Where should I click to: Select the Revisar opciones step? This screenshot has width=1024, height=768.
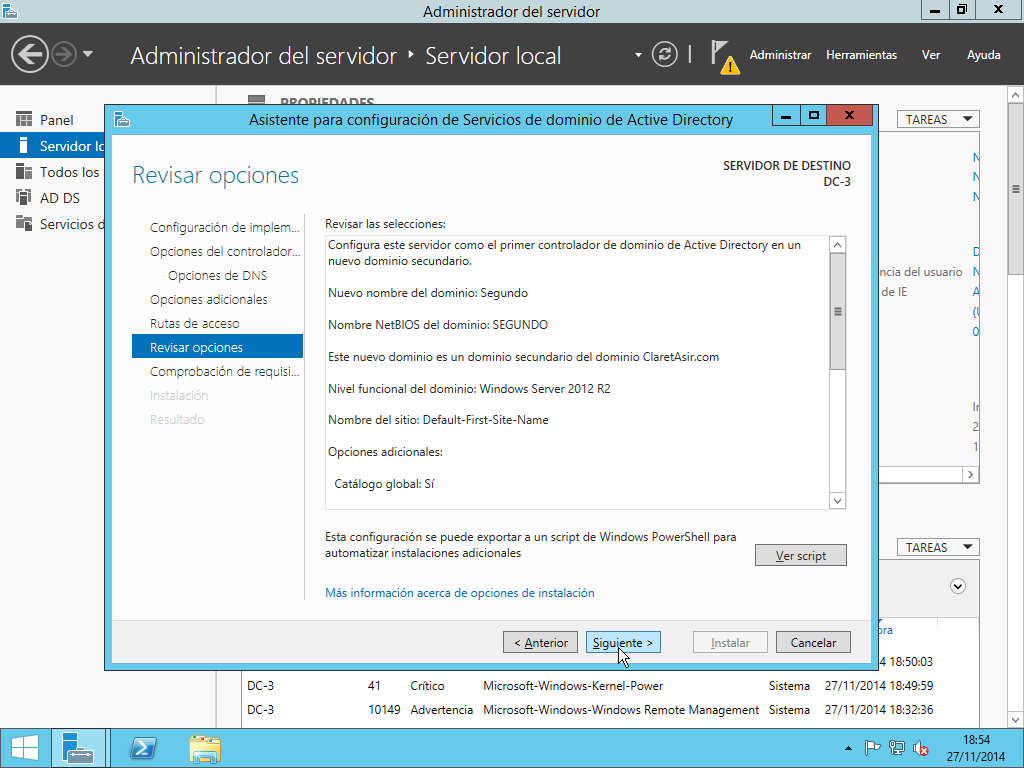(217, 347)
